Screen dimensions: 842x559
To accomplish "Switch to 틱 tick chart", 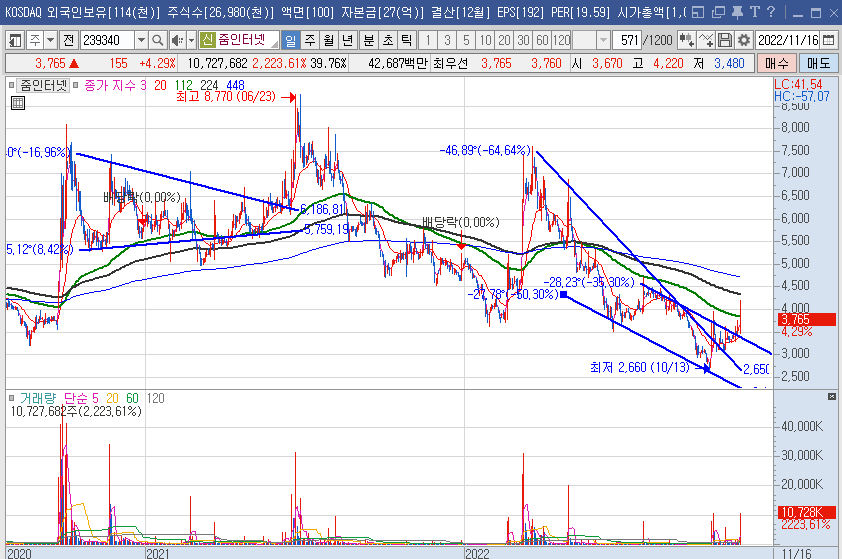I will (x=407, y=40).
